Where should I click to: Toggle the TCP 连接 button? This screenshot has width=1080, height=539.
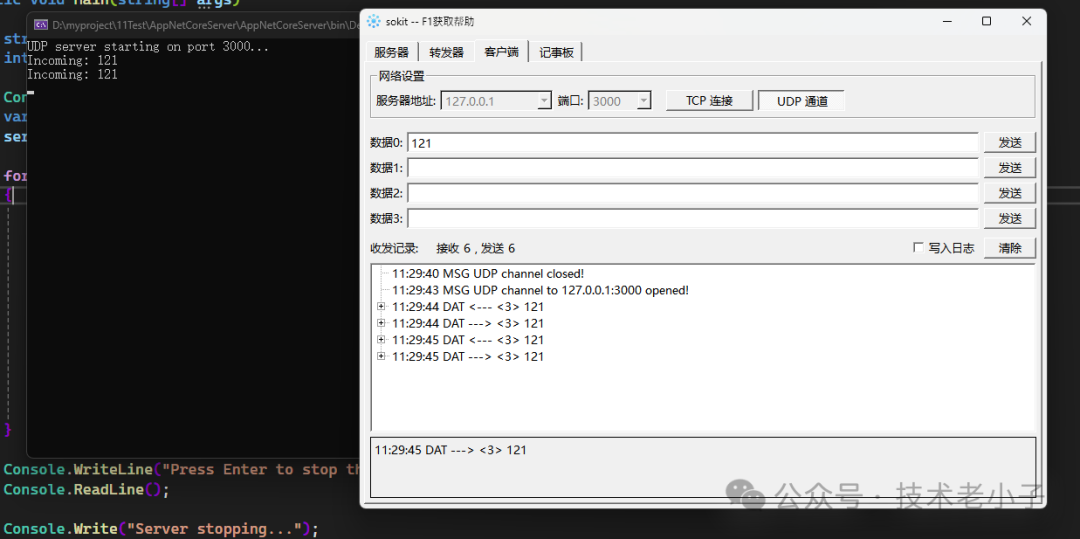coord(709,101)
